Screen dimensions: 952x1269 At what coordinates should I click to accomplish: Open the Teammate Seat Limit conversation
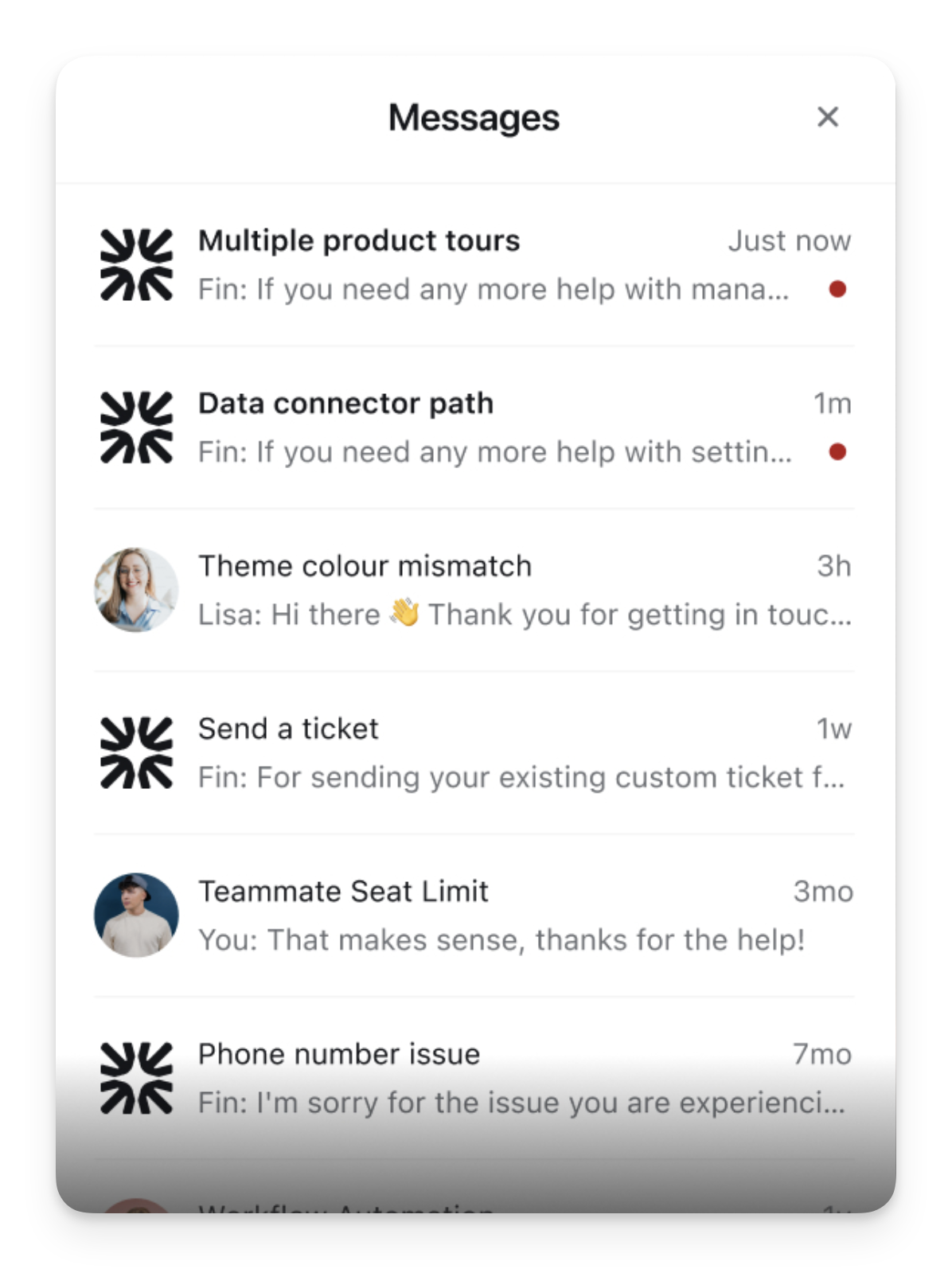coord(343,892)
